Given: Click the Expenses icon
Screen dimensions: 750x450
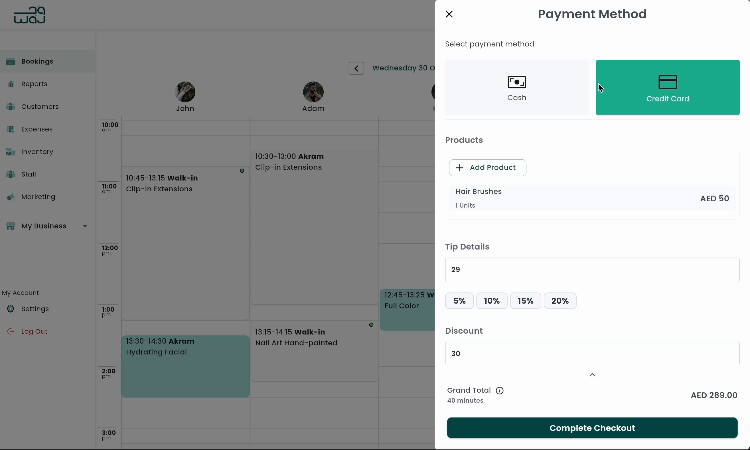Looking at the screenshot, I should pyautogui.click(x=11, y=129).
